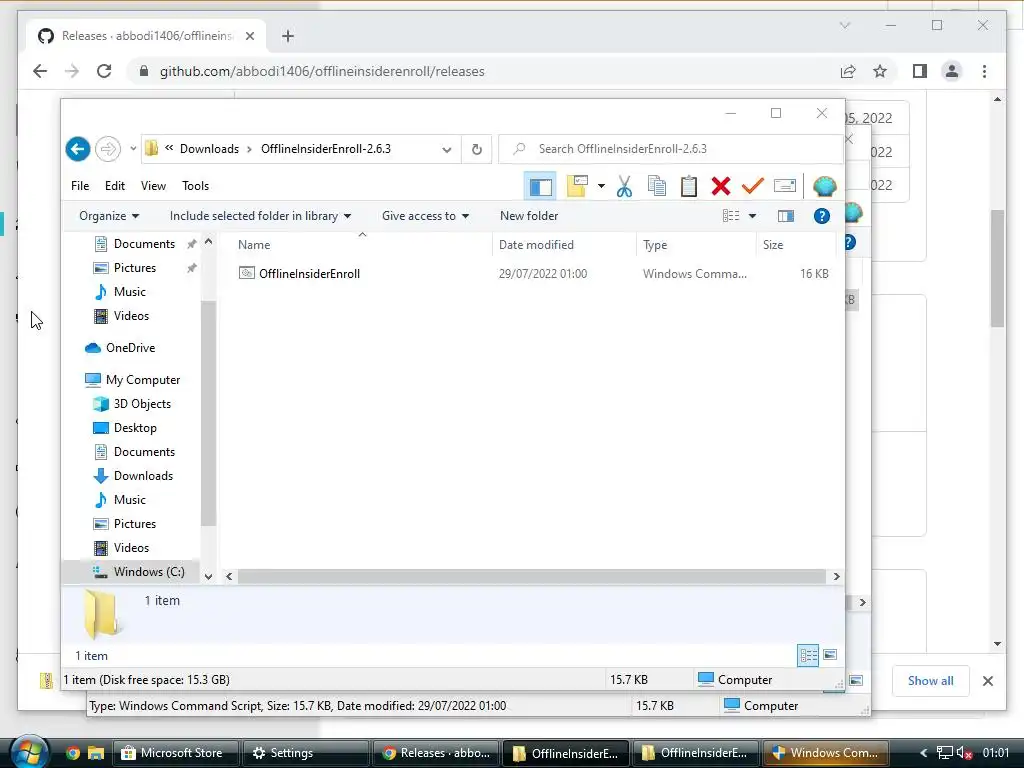Focus the Search OfflineInsiderEnroll-2.6.3 box

[x=671, y=149]
